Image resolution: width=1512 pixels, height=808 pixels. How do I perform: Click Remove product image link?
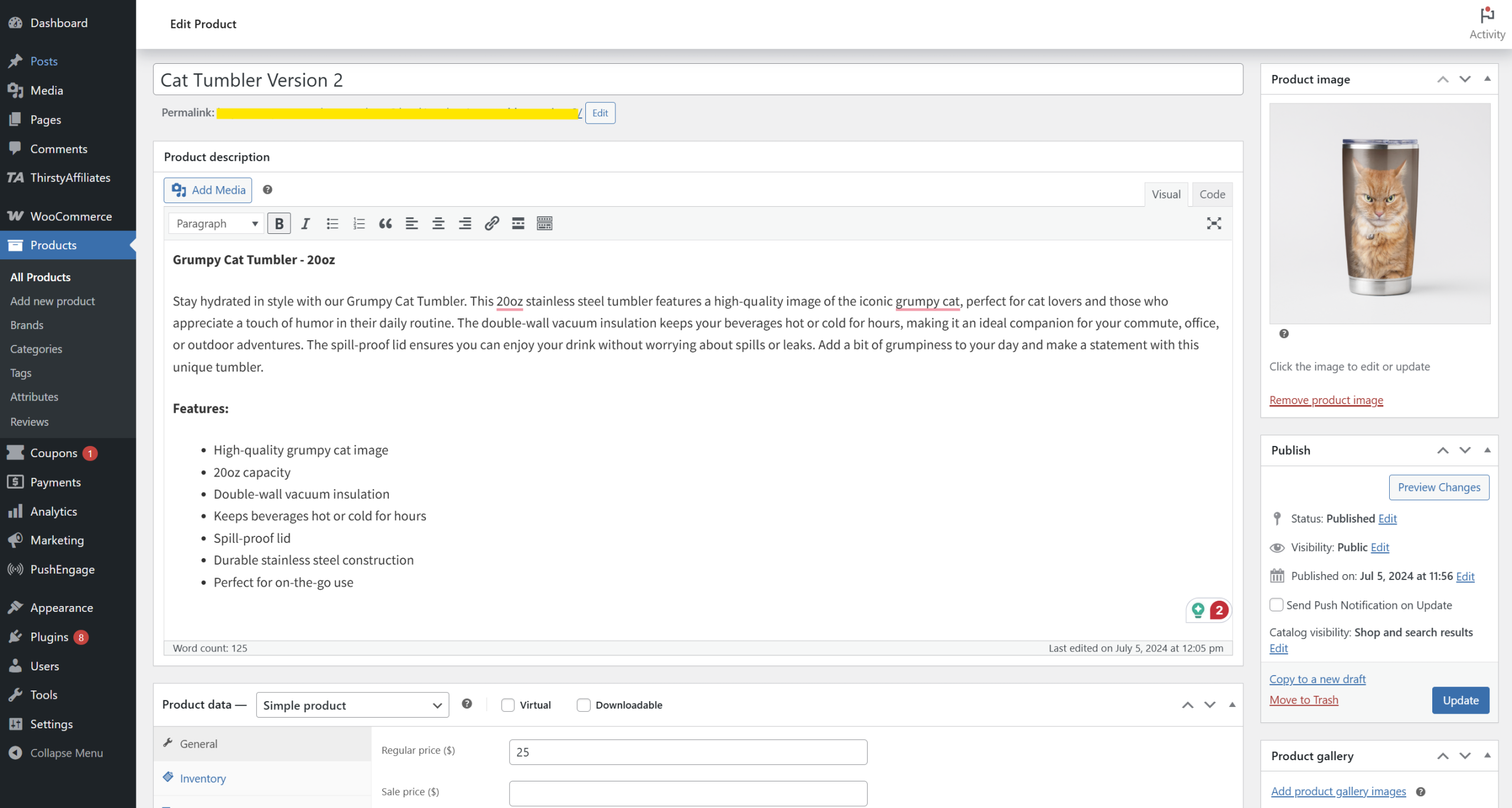pos(1326,400)
